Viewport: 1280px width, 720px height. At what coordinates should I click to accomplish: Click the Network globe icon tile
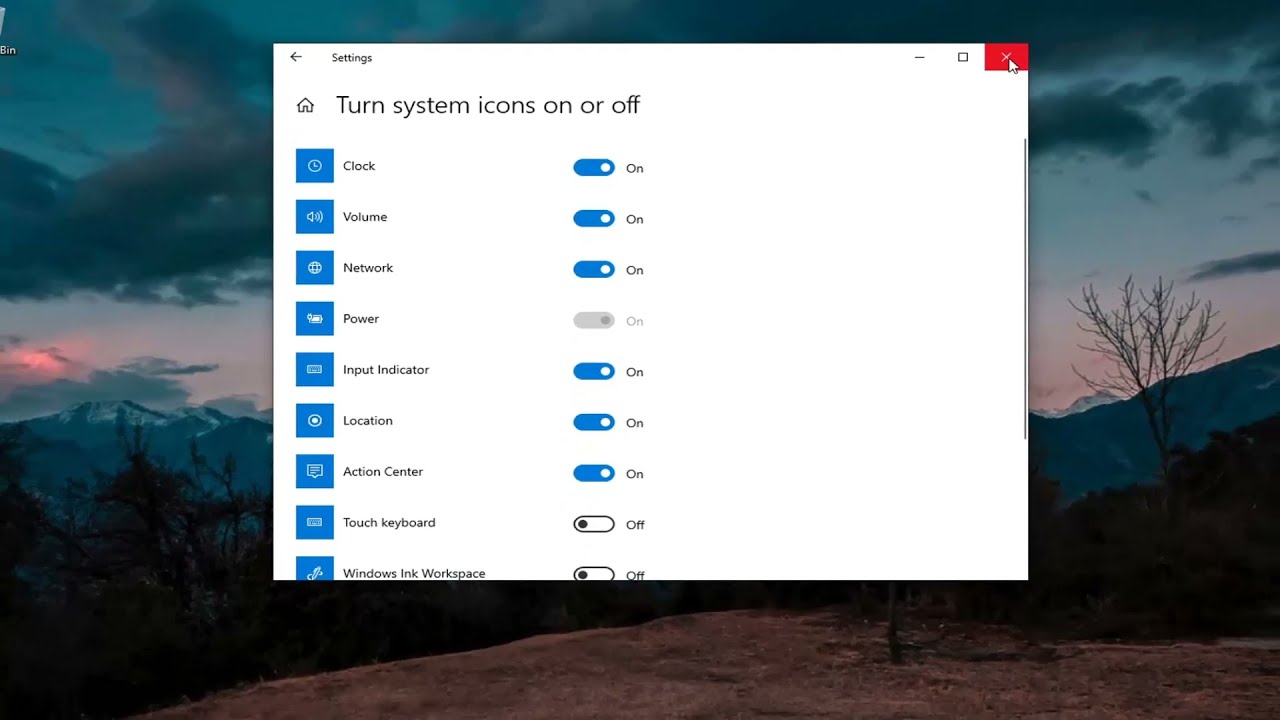tap(314, 268)
